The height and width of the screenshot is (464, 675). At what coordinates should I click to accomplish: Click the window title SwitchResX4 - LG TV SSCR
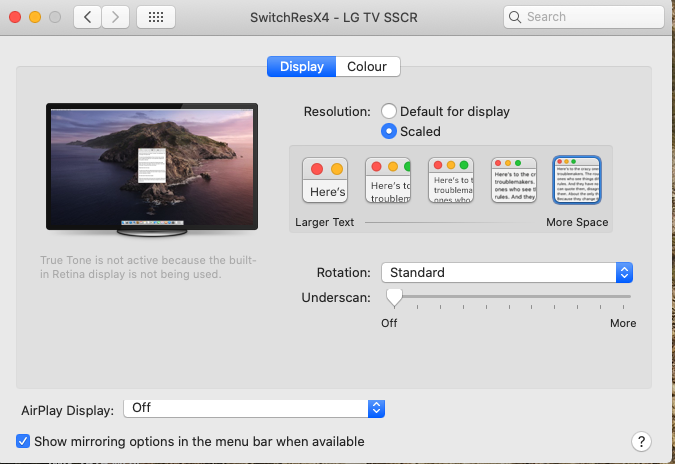[x=334, y=18]
